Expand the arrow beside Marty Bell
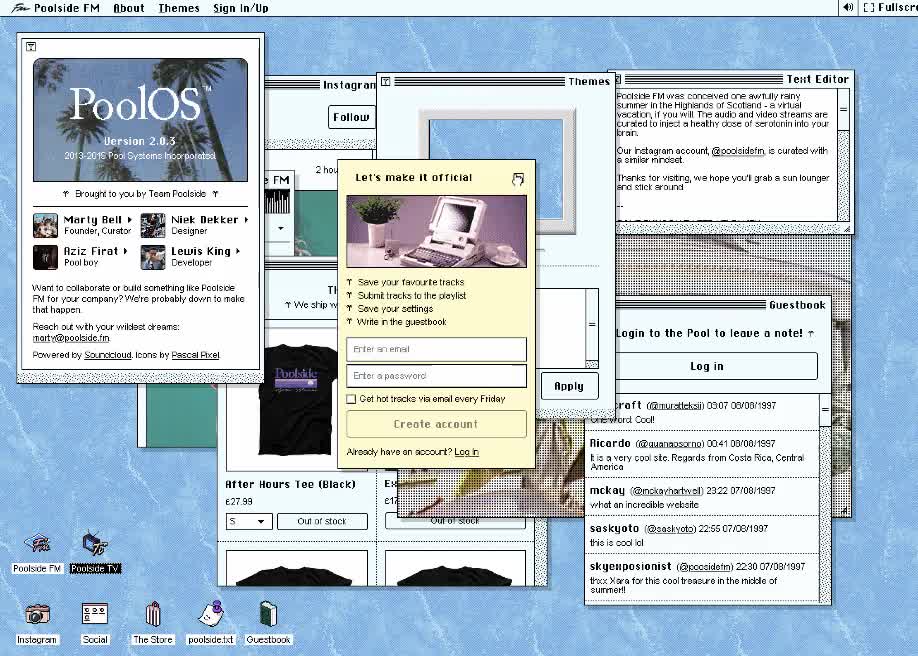918x656 pixels. [x=129, y=220]
